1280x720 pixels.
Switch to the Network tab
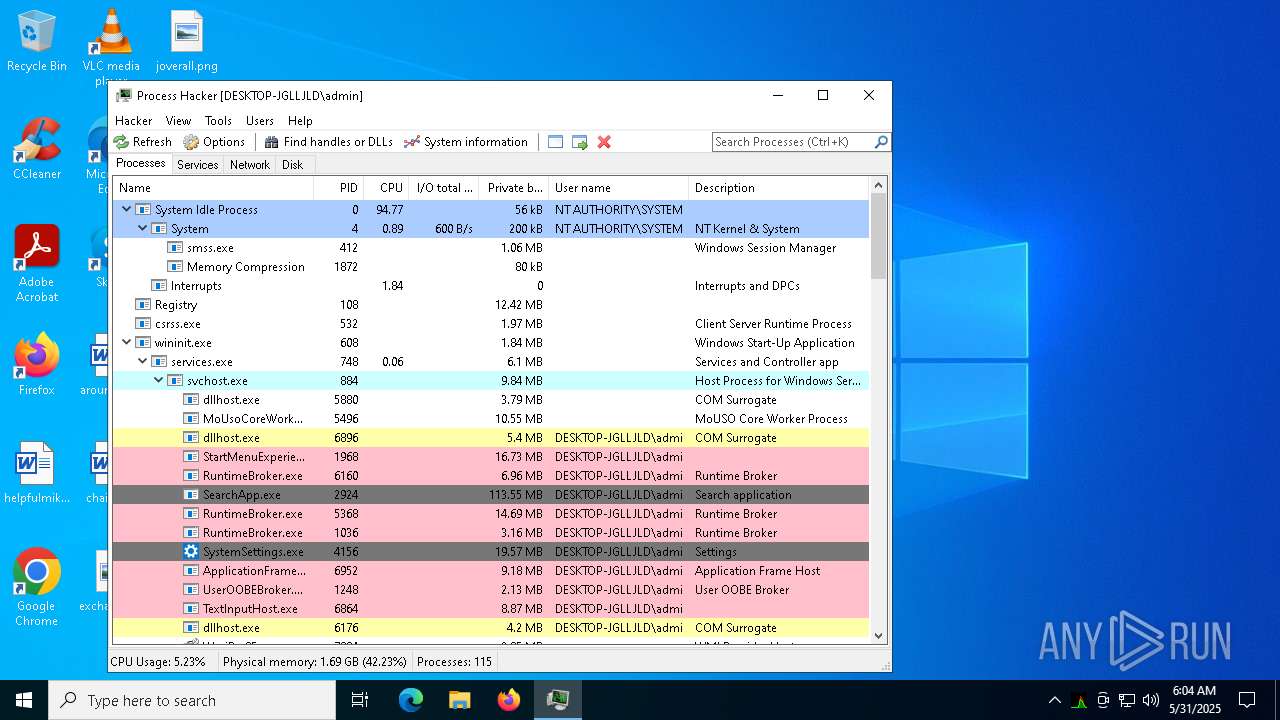click(x=250, y=165)
